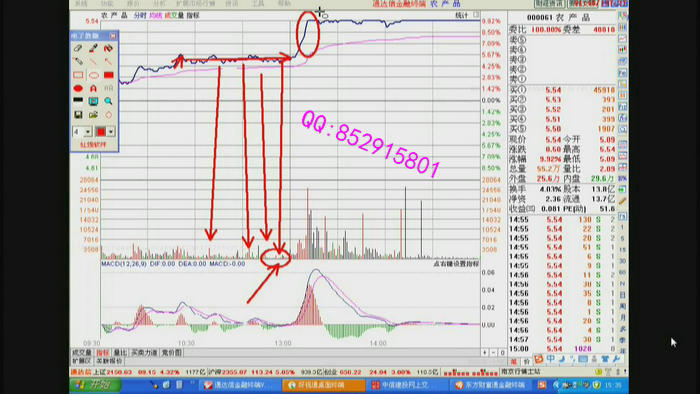Select the rectangle outline drawing tool
The width and height of the screenshot is (700, 394).
(78, 75)
